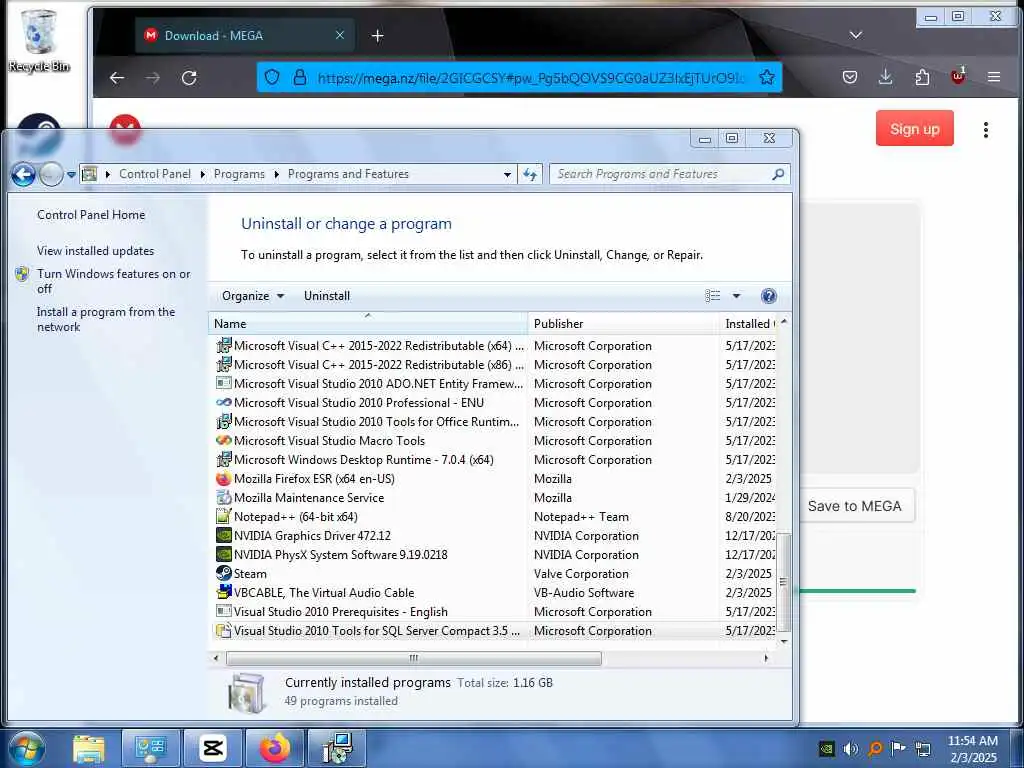The width and height of the screenshot is (1024, 768).
Task: Open View installed updates link
Action: pyautogui.click(x=95, y=251)
